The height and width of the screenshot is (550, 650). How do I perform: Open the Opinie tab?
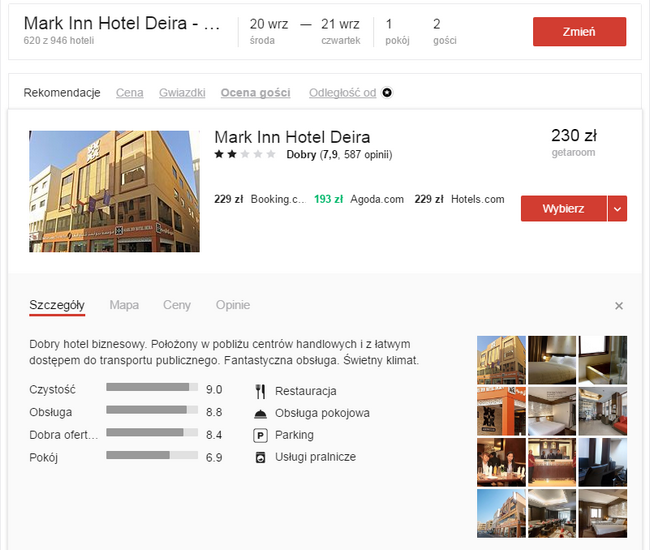pos(233,305)
